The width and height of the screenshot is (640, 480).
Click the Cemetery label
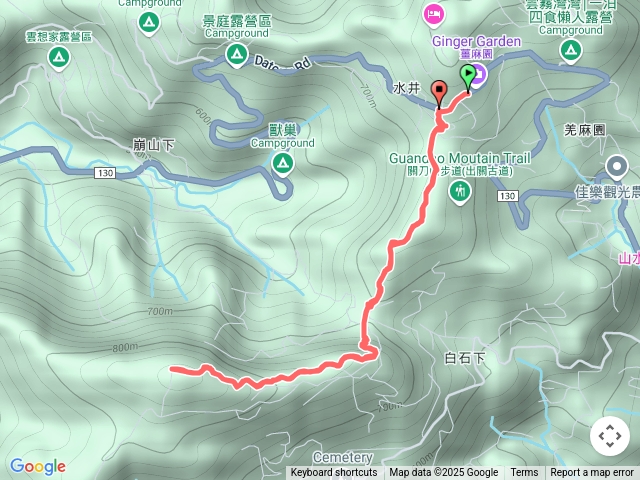click(343, 458)
